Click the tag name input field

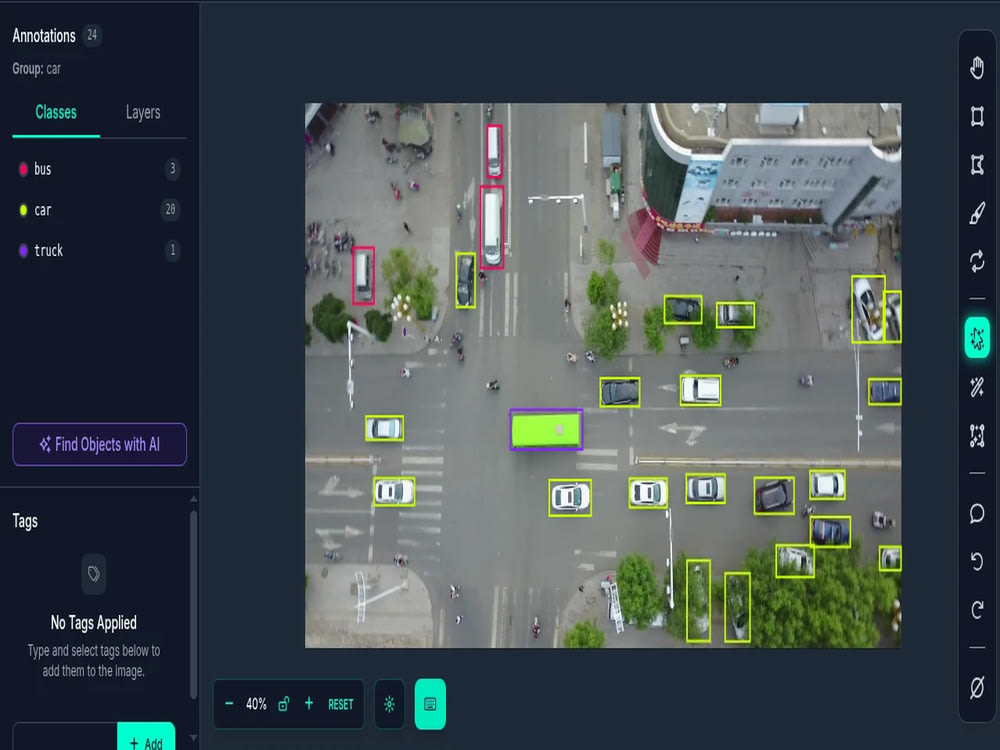(64, 737)
